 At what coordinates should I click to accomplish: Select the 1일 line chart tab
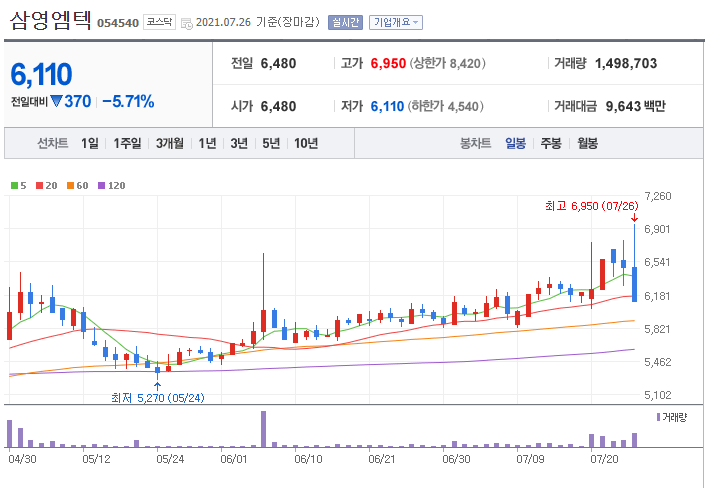[x=89, y=143]
